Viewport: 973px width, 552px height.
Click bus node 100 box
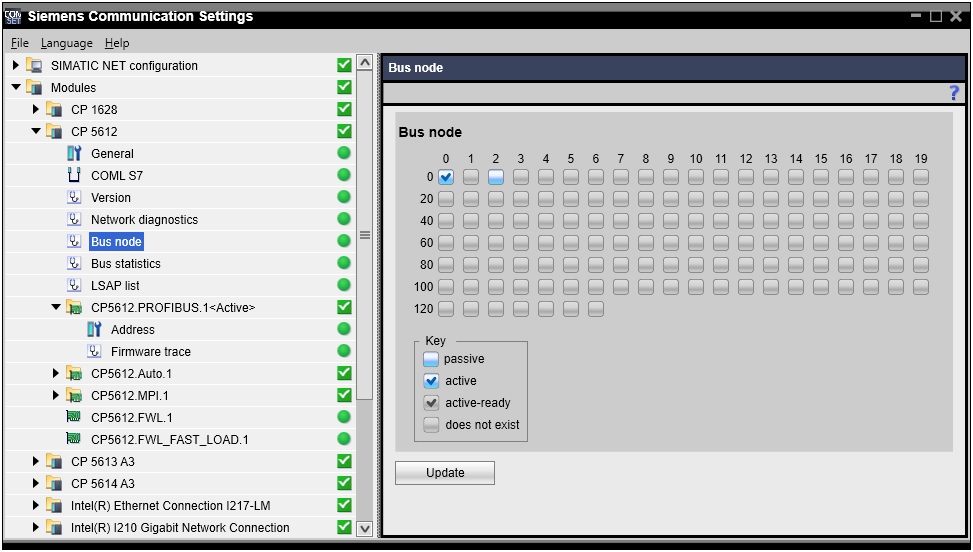(x=446, y=287)
